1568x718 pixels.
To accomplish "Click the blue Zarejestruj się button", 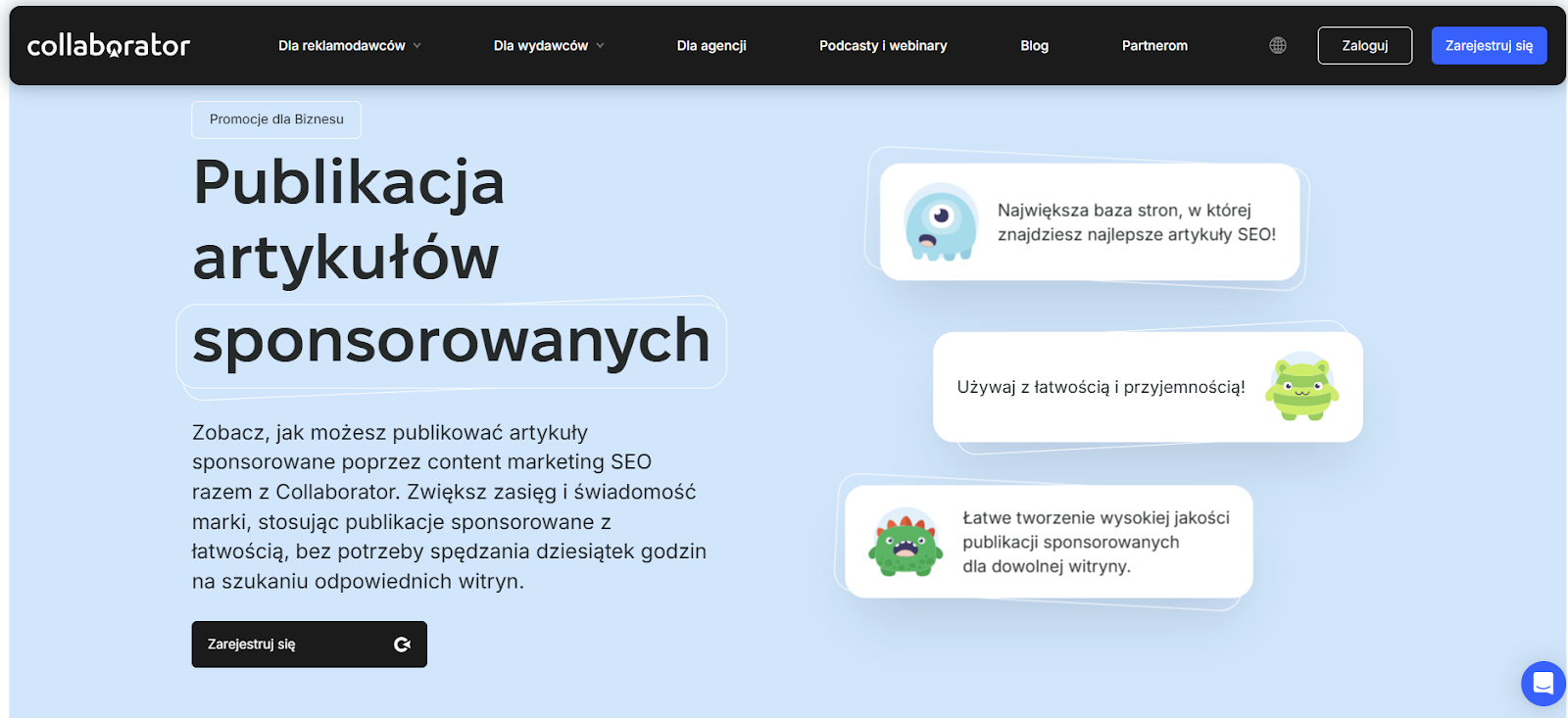I will point(1489,45).
